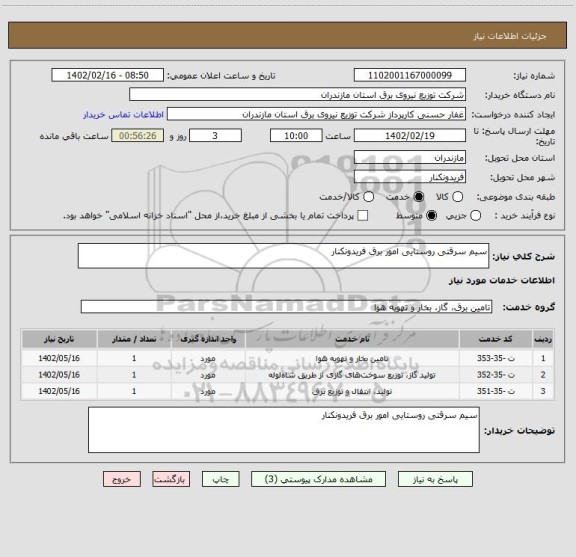Screen dimensions: 576x557
Task: Click the مورد unit cell in row 1
Action: 208,359
